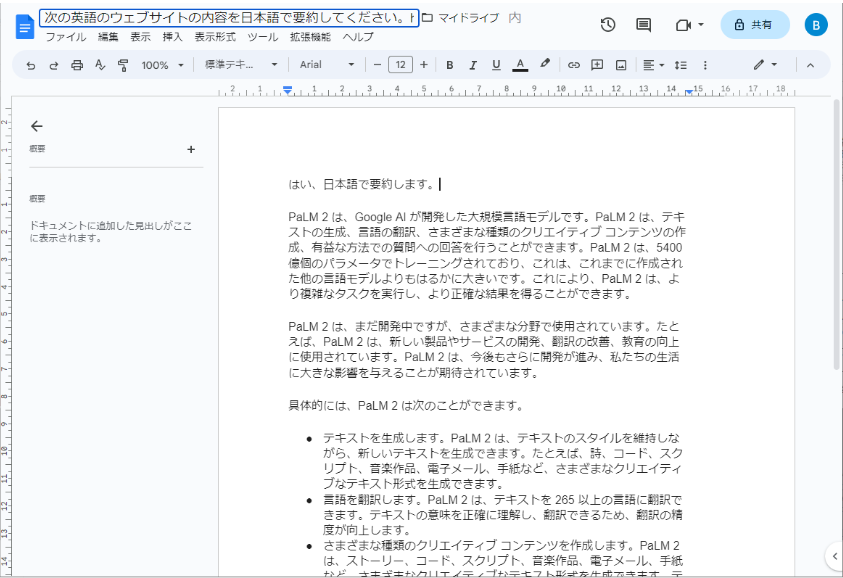Screen dimensions: 843x578
Task: Open the account avatar B
Action: (816, 25)
